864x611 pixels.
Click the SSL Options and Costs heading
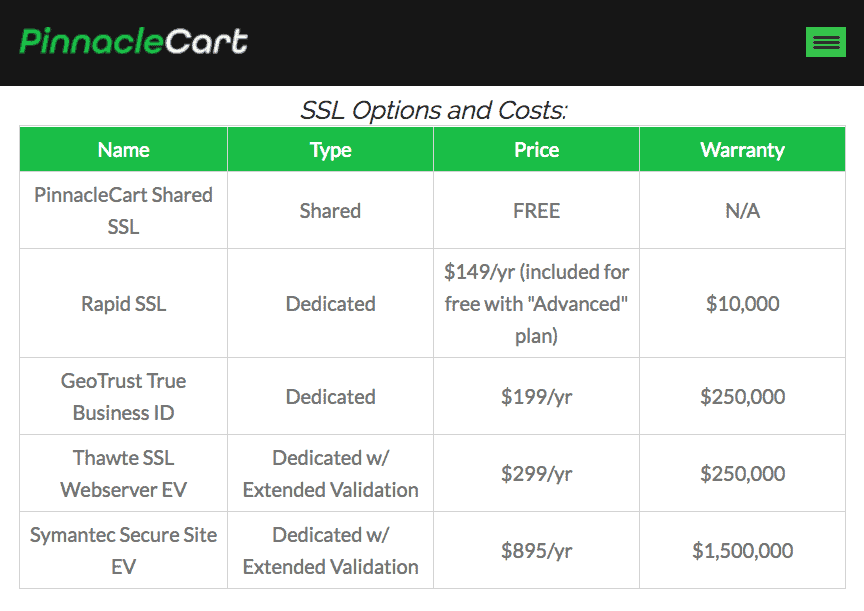point(434,110)
